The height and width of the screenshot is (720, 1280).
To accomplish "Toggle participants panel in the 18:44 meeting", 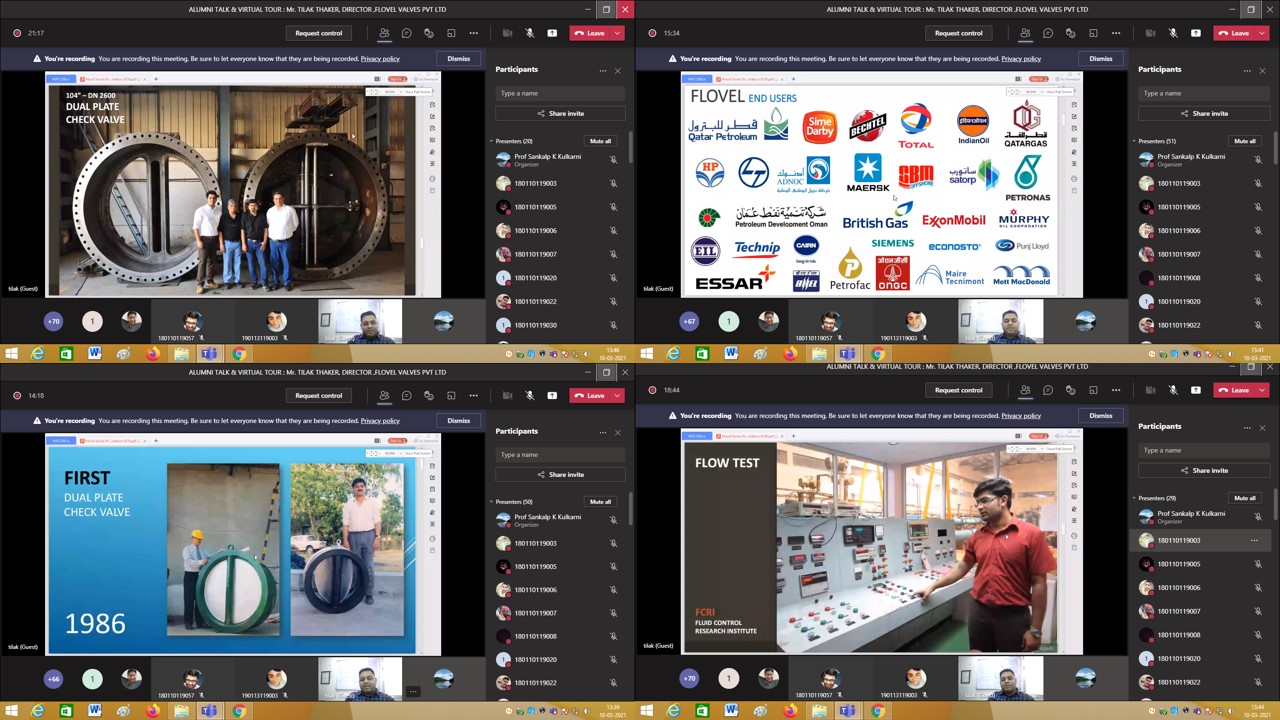I will (1025, 390).
